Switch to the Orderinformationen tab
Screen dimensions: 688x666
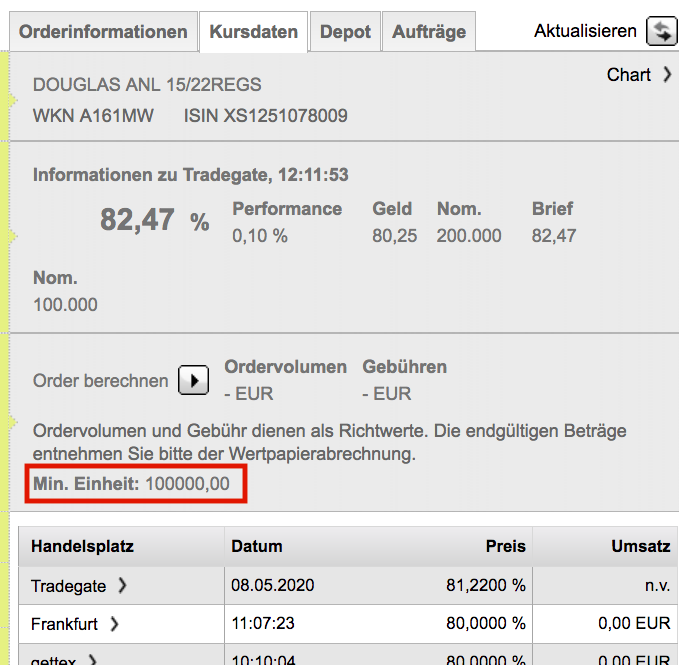103,32
